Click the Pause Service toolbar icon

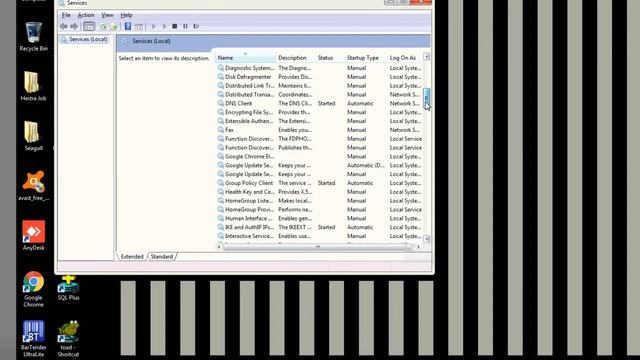[x=185, y=27]
